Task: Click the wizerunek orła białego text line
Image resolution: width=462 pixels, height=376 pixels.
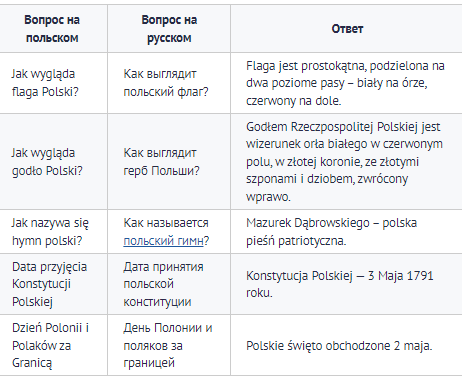Action: click(x=344, y=144)
